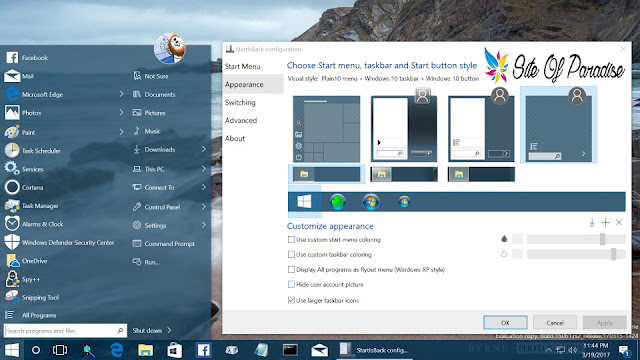Image resolution: width=640 pixels, height=360 pixels.
Task: Check Hide user account picture
Action: [x=291, y=284]
